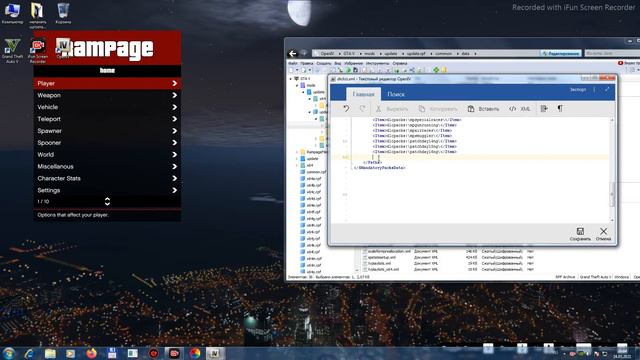Click the editor scroll down arrow
Screen dimensions: 640x360
pyautogui.click(x=611, y=220)
